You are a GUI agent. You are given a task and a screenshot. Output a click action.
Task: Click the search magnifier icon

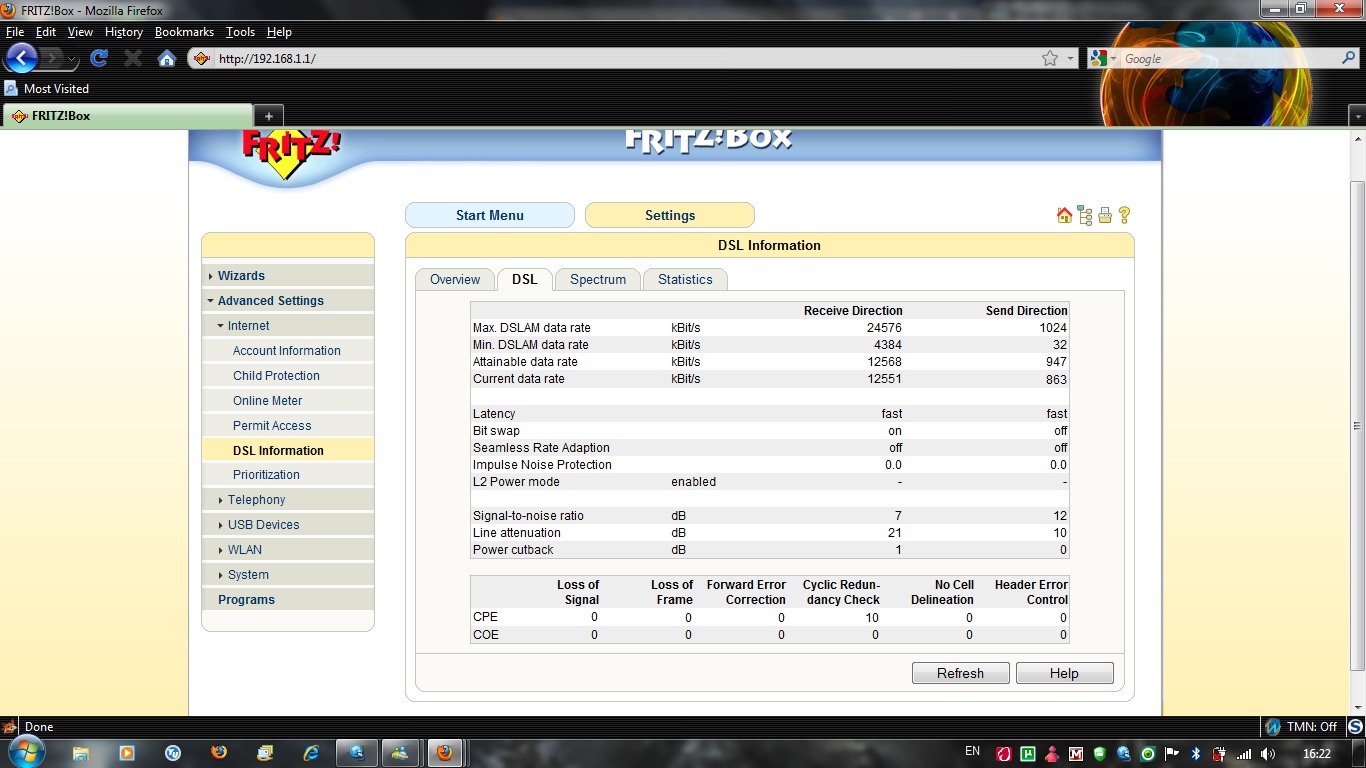(1348, 58)
